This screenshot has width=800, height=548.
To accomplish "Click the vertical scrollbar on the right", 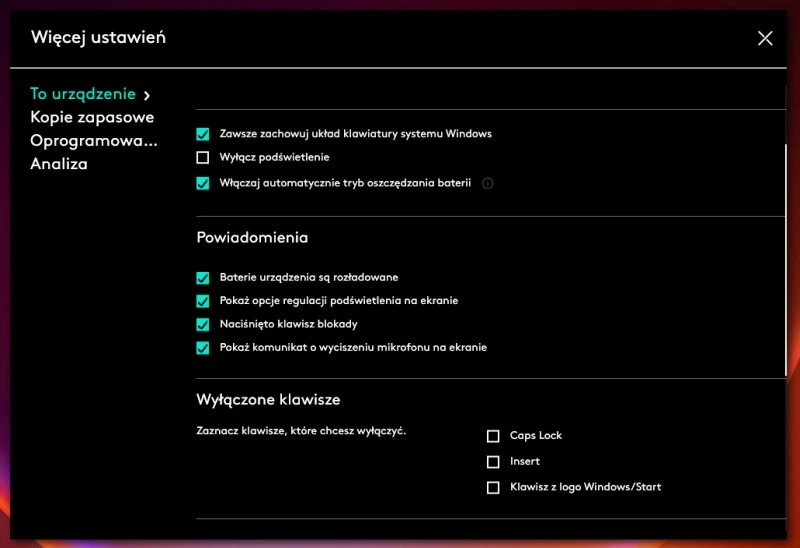I will [786, 260].
